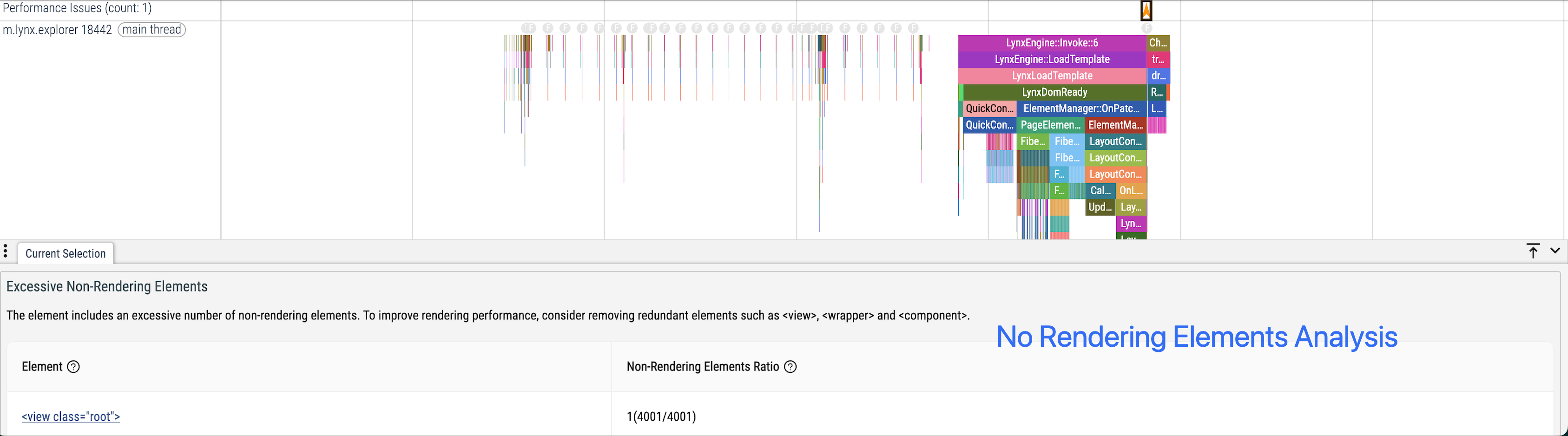Screen dimensions: 1568x436
Task: Collapse the details panel with the chevron
Action: tap(1555, 250)
